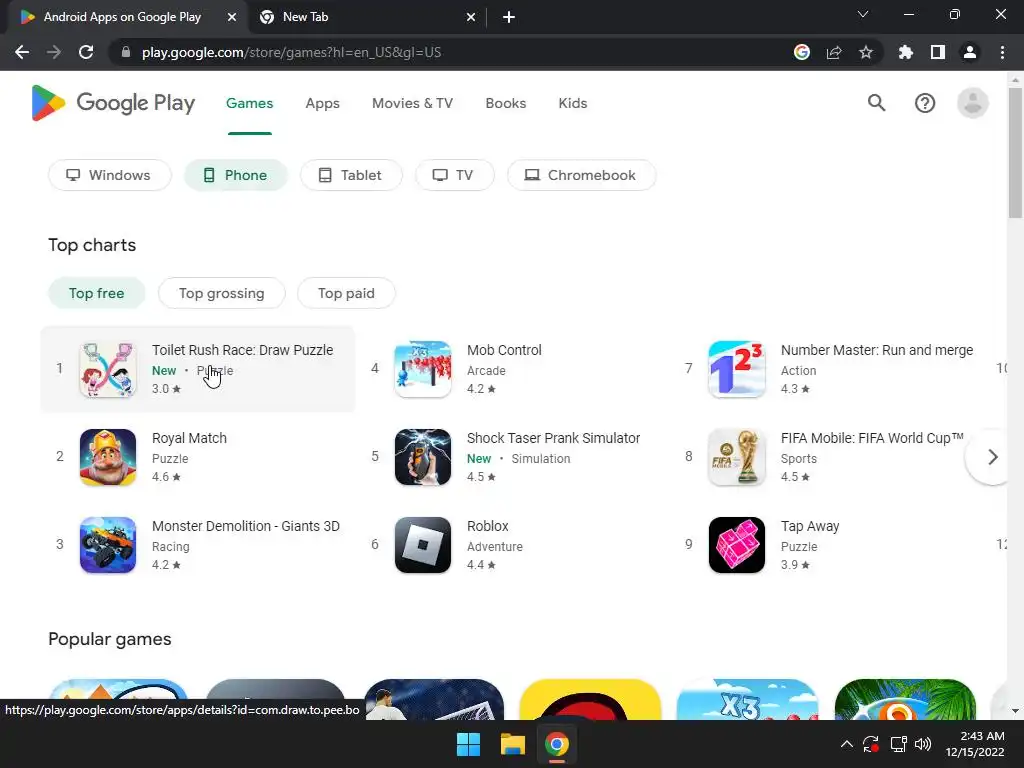Switch to the Books tab
Image resolution: width=1024 pixels, height=768 pixels.
[x=505, y=103]
